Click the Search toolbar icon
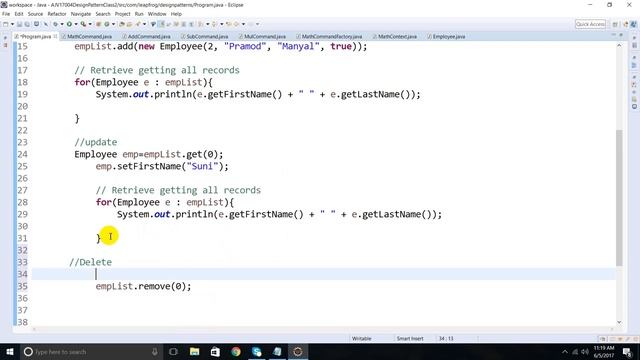 click(x=138, y=24)
